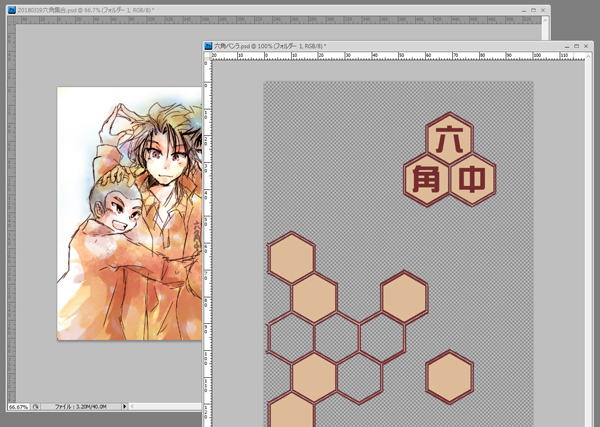Maximize the 六角ペンラ.psd document window
600x427 pixels.
tap(578, 46)
